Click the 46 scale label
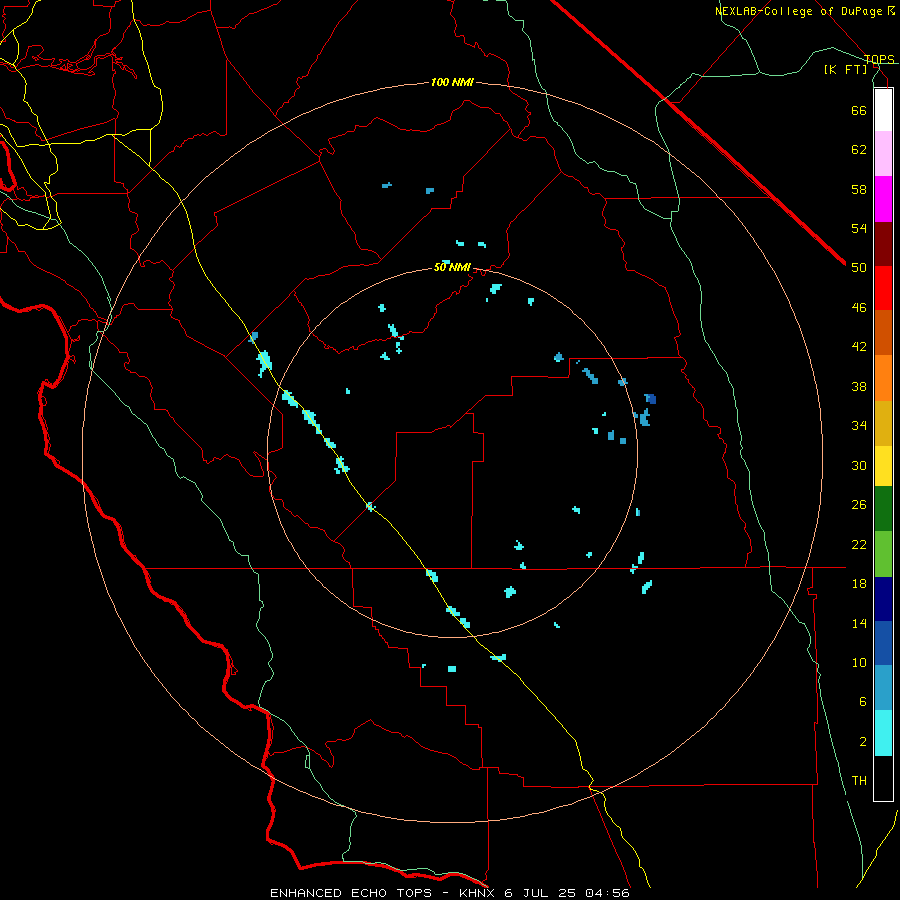Viewport: 900px width, 900px height. [859, 308]
